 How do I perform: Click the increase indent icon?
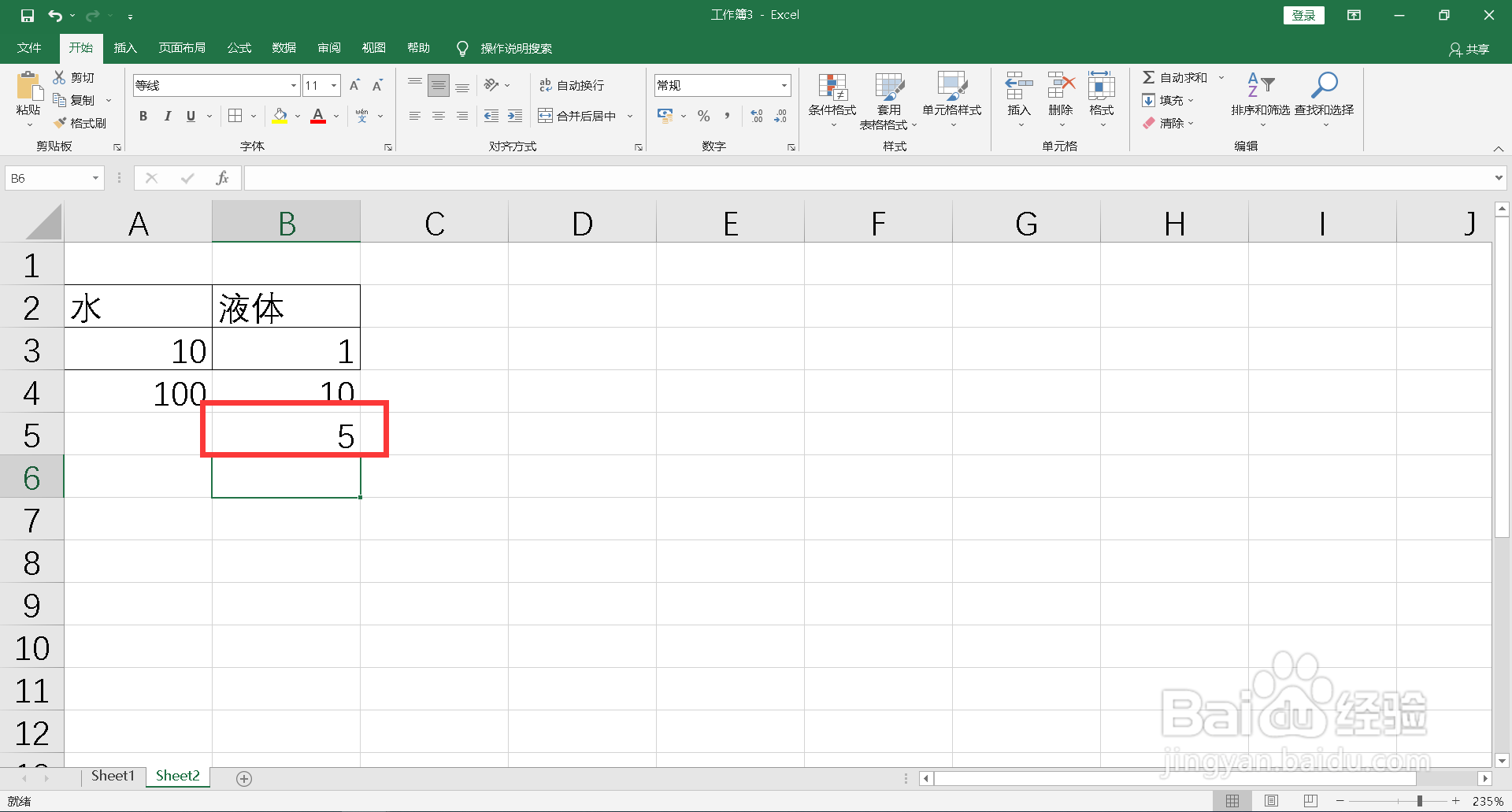tap(515, 116)
